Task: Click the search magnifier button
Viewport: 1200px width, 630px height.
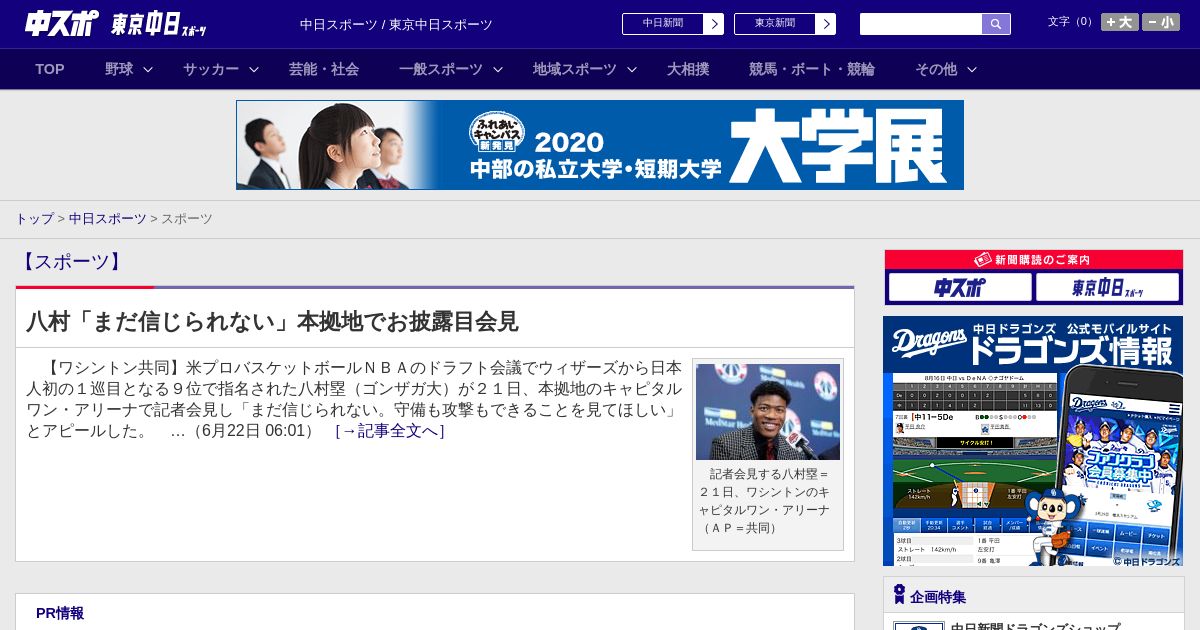Action: (x=996, y=24)
